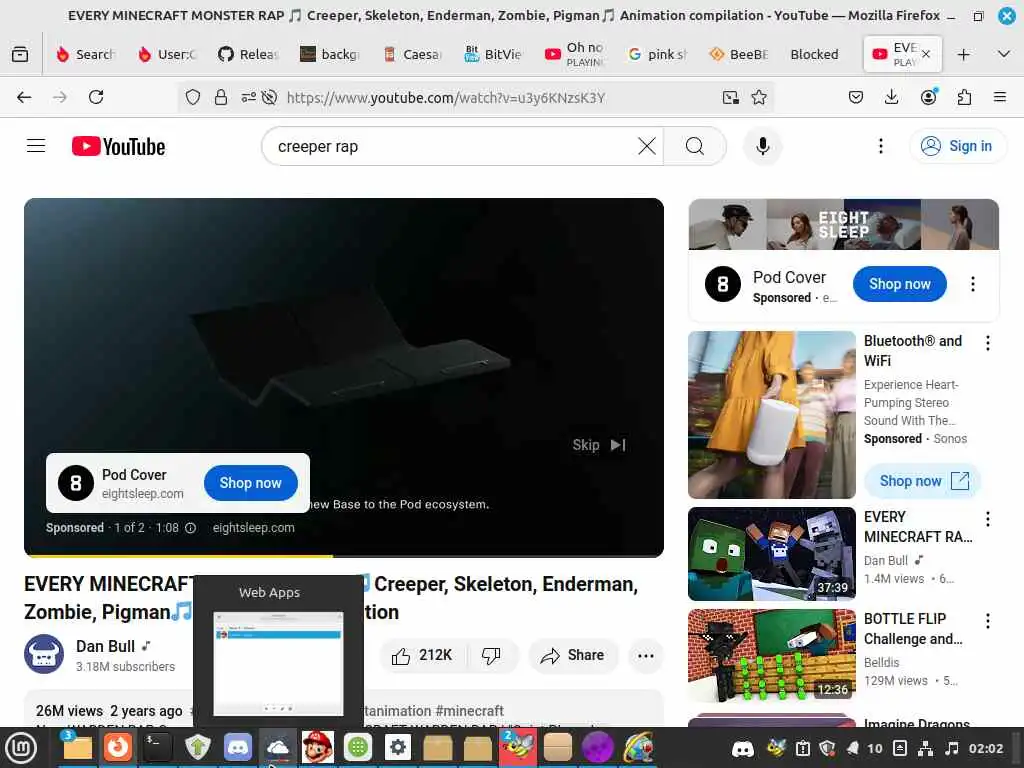Play EVERY MINECRAFT RA... 37:39 video
This screenshot has height=768, width=1024.
[x=771, y=554]
